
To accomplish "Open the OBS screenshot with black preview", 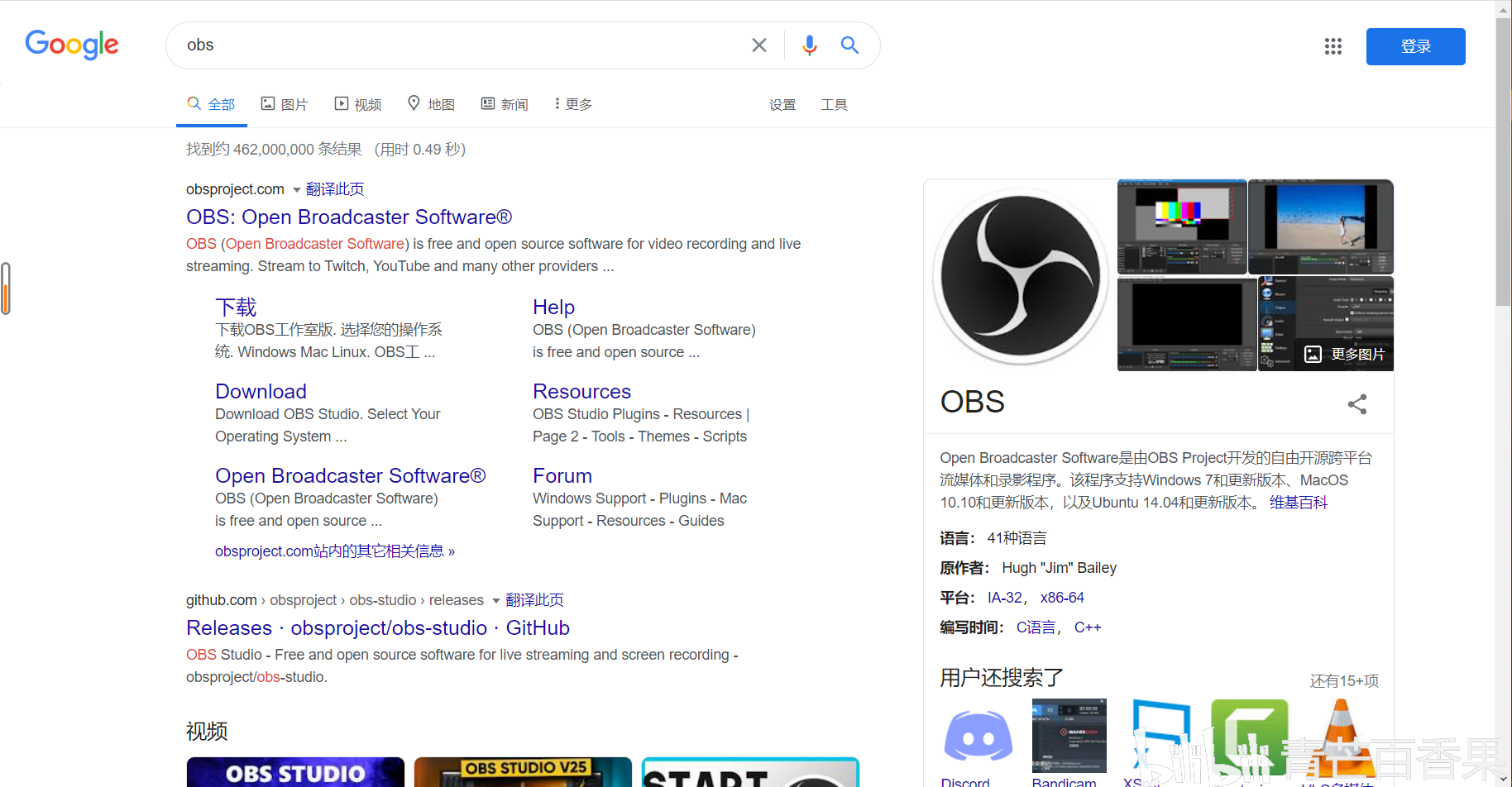I will (1187, 324).
